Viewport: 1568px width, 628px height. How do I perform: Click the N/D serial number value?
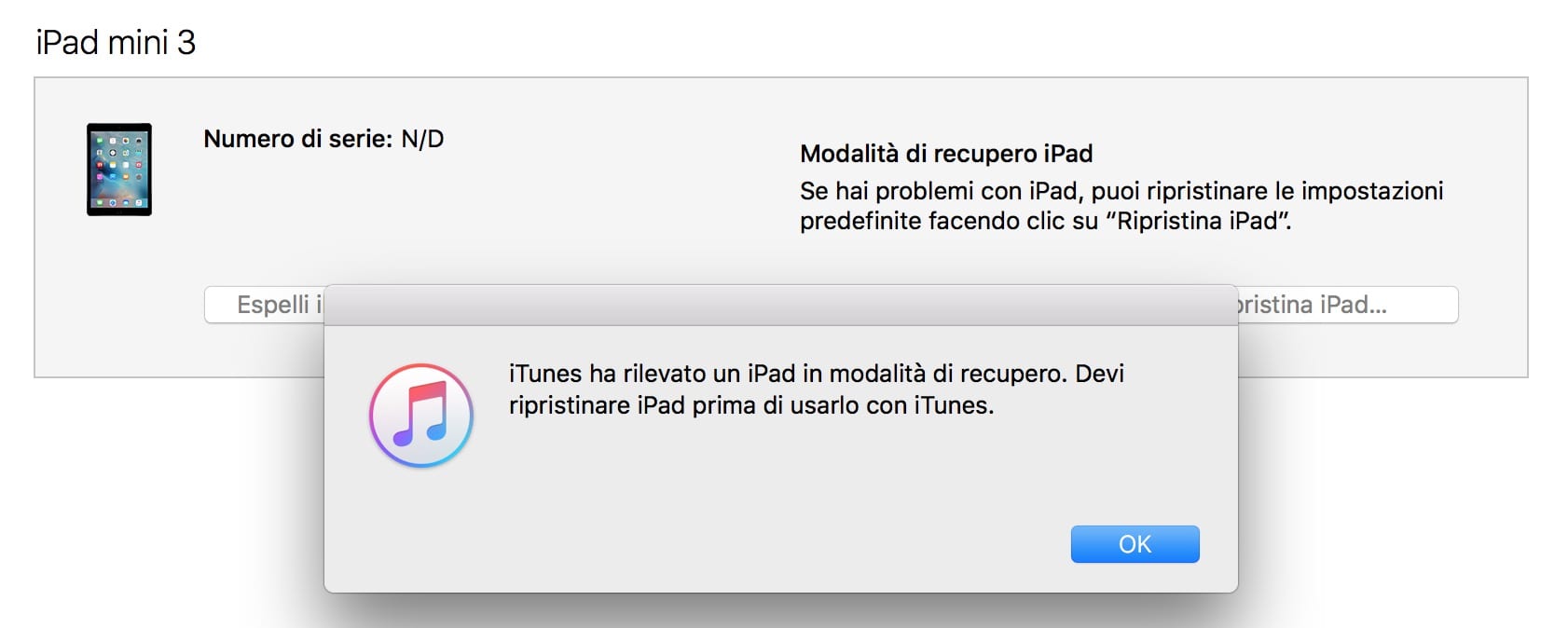pyautogui.click(x=422, y=139)
